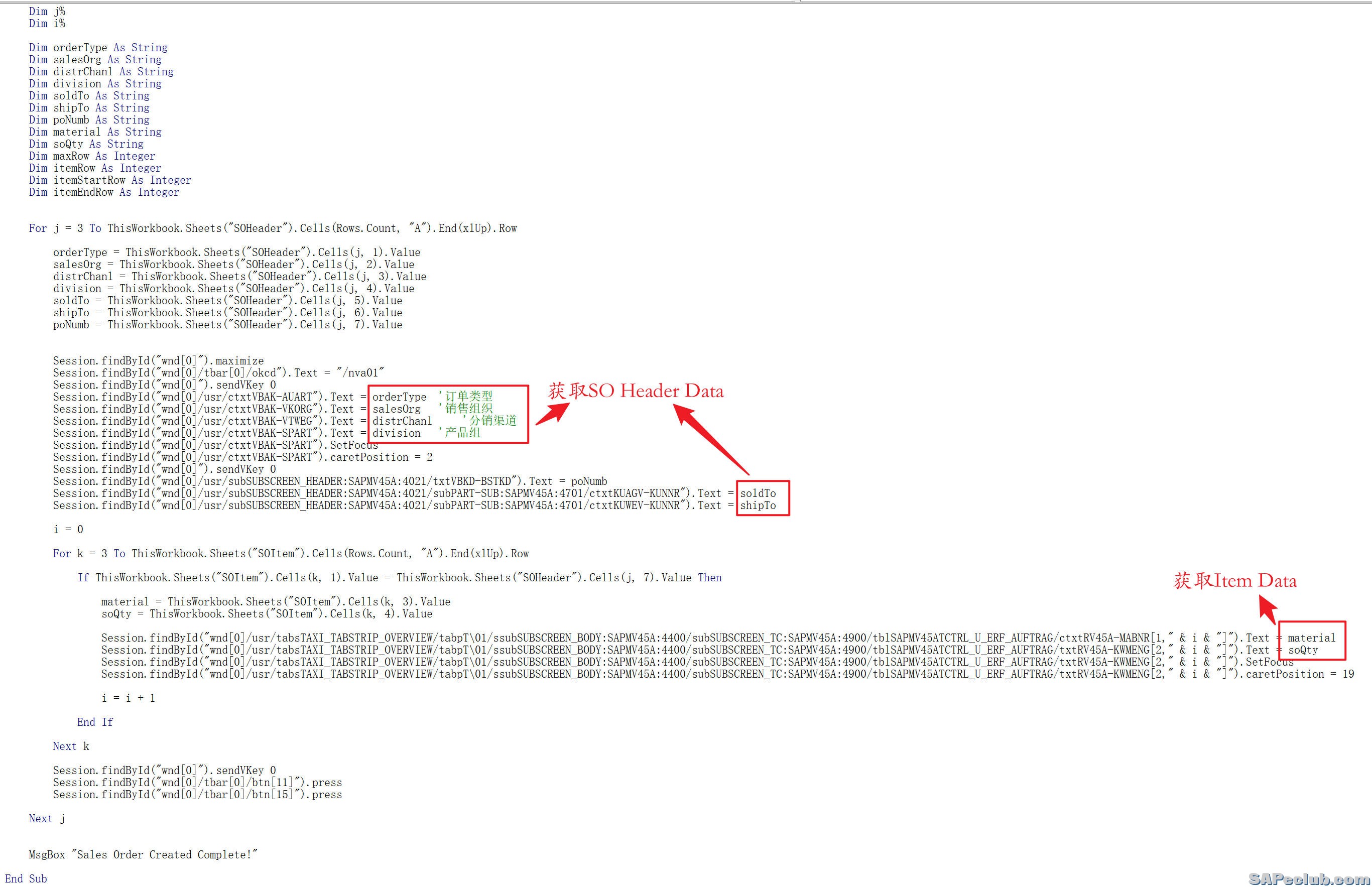Image resolution: width=1372 pixels, height=887 pixels.
Task: Click the 'Dim i%' declaration line
Action: [x=47, y=24]
